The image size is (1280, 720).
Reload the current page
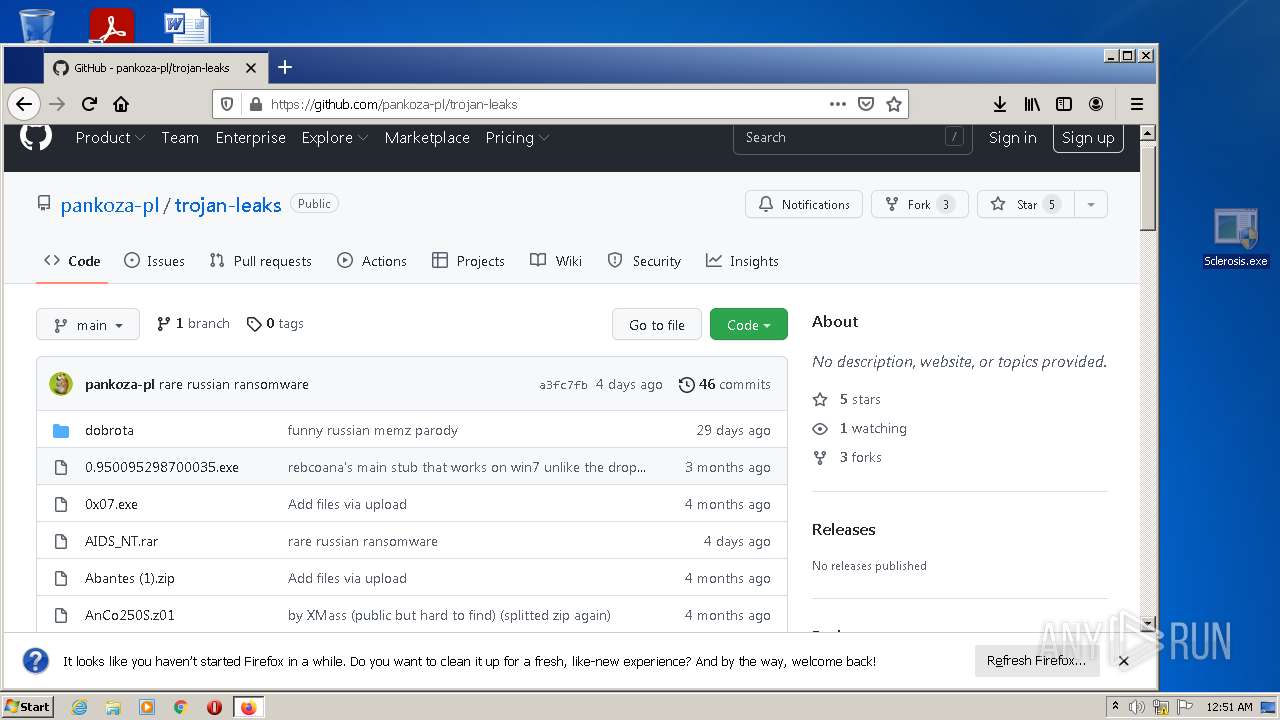tap(89, 104)
